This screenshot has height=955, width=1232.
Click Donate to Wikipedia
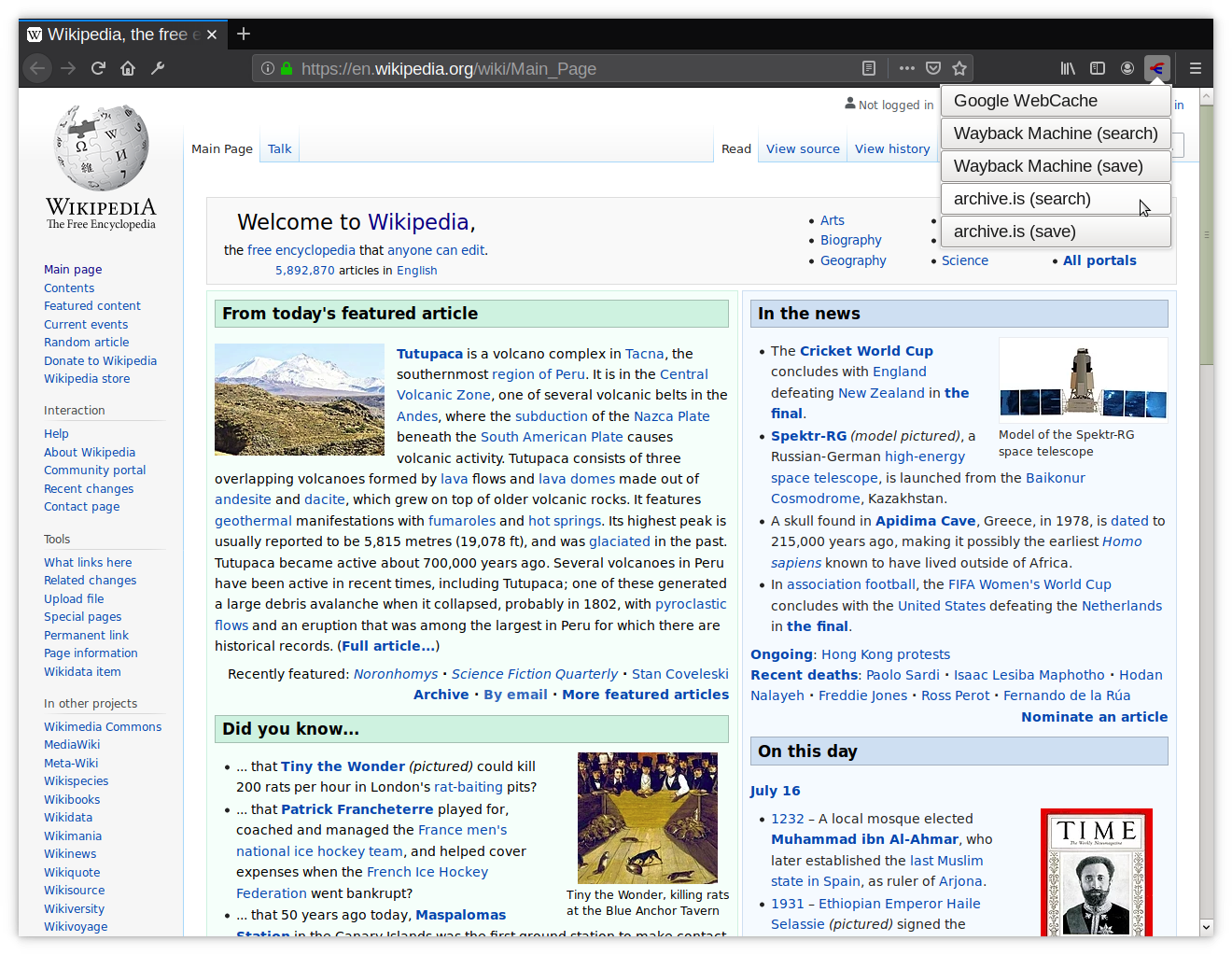100,360
